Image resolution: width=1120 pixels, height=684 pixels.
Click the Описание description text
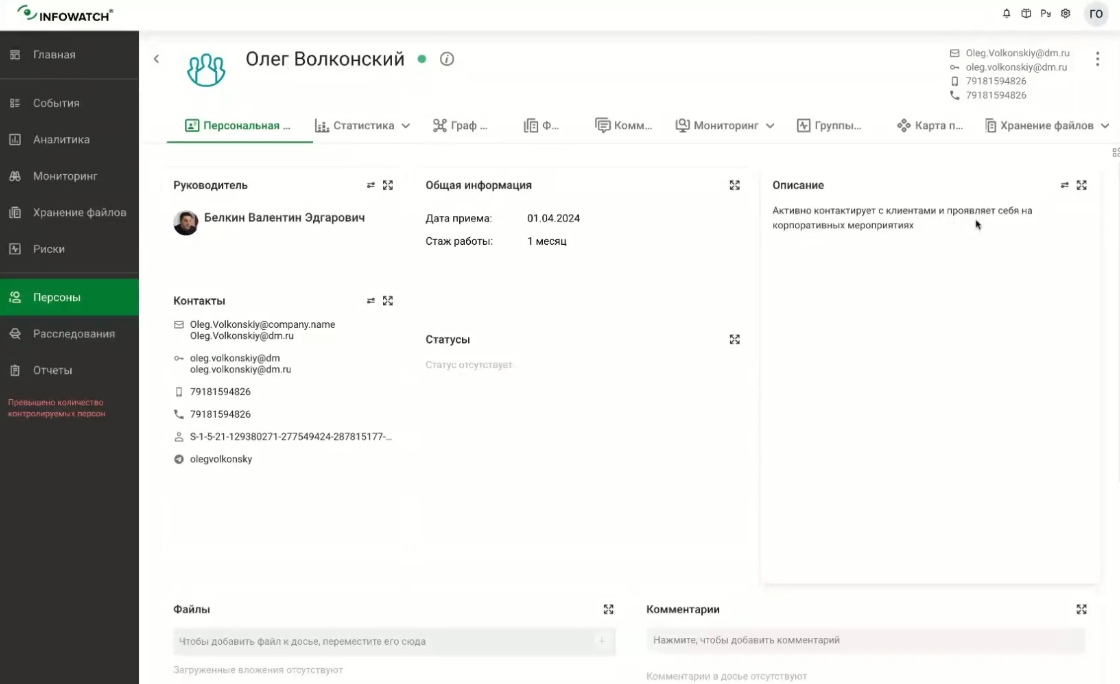tap(902, 218)
